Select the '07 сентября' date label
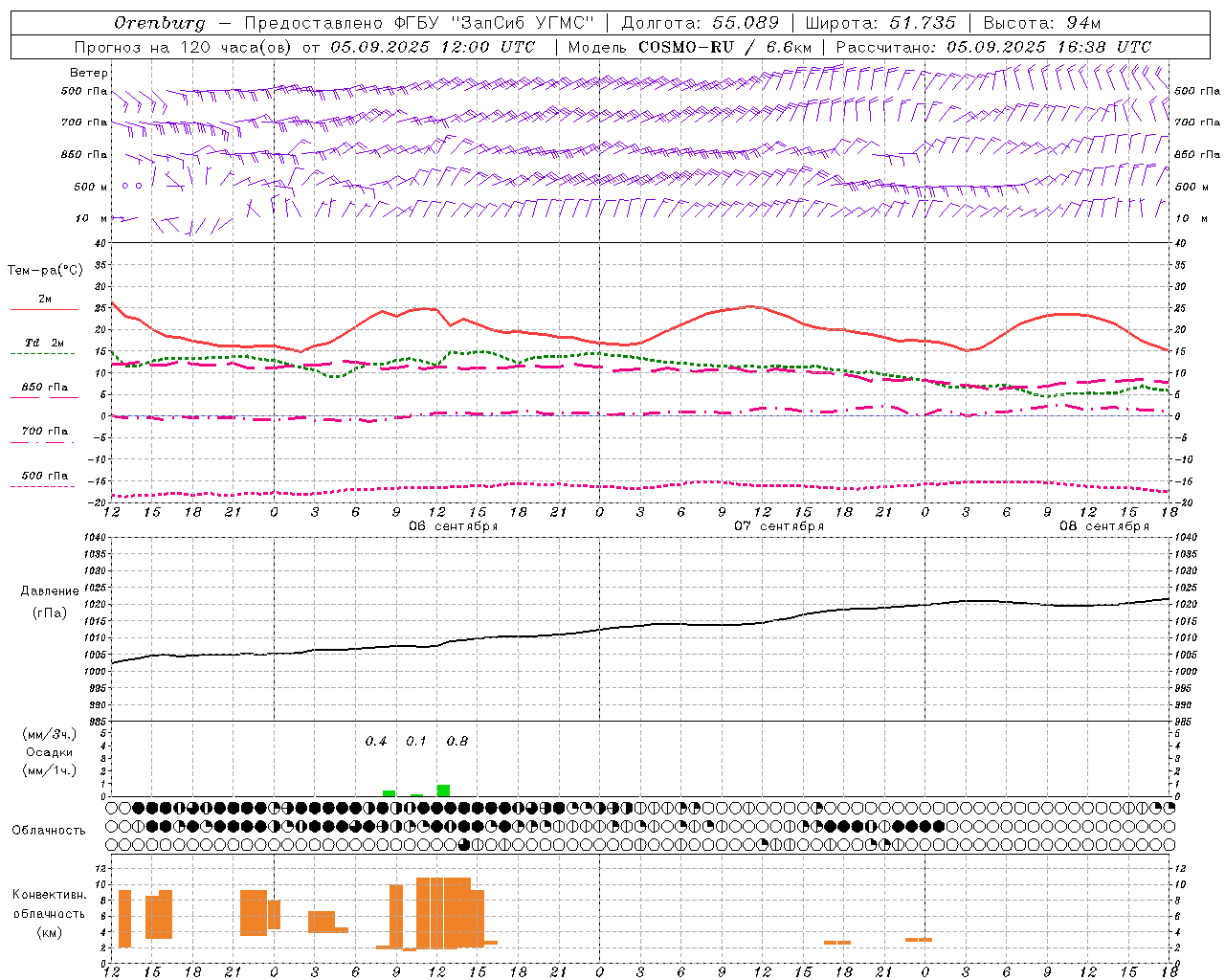 (779, 526)
